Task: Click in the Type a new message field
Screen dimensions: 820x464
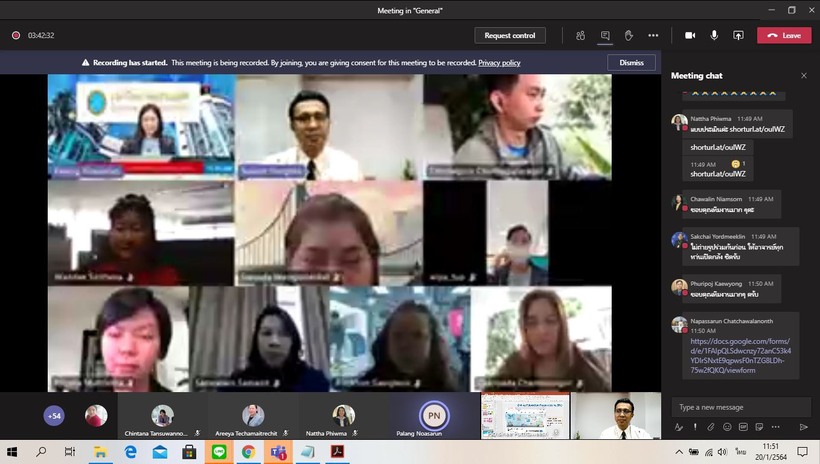Action: coord(741,407)
